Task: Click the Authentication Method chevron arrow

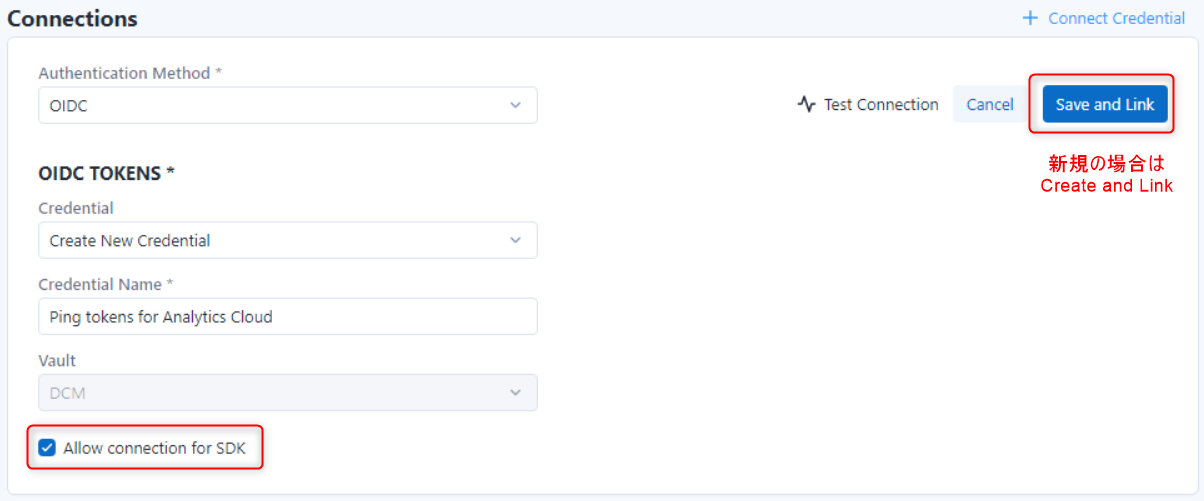Action: pyautogui.click(x=515, y=105)
